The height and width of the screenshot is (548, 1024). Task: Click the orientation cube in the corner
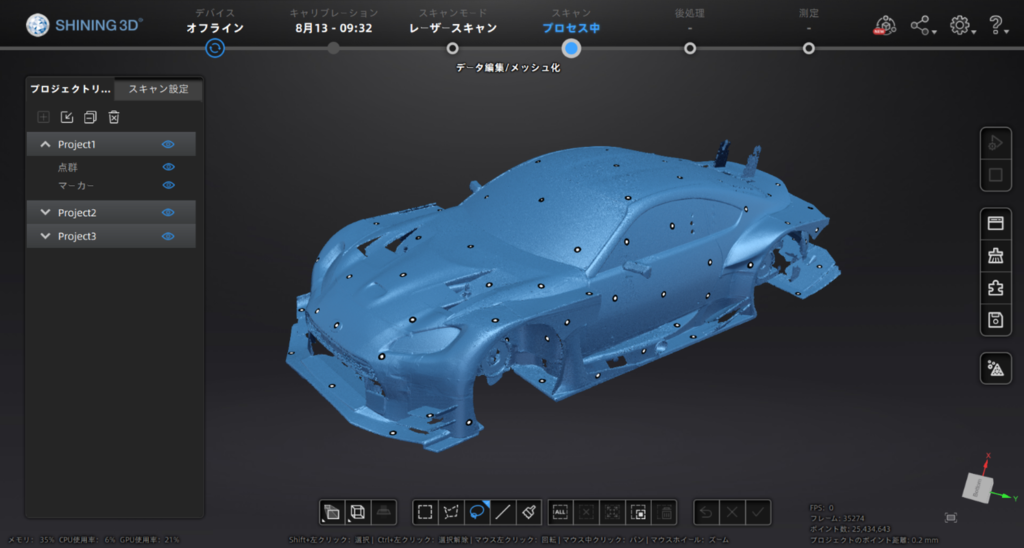pos(979,486)
